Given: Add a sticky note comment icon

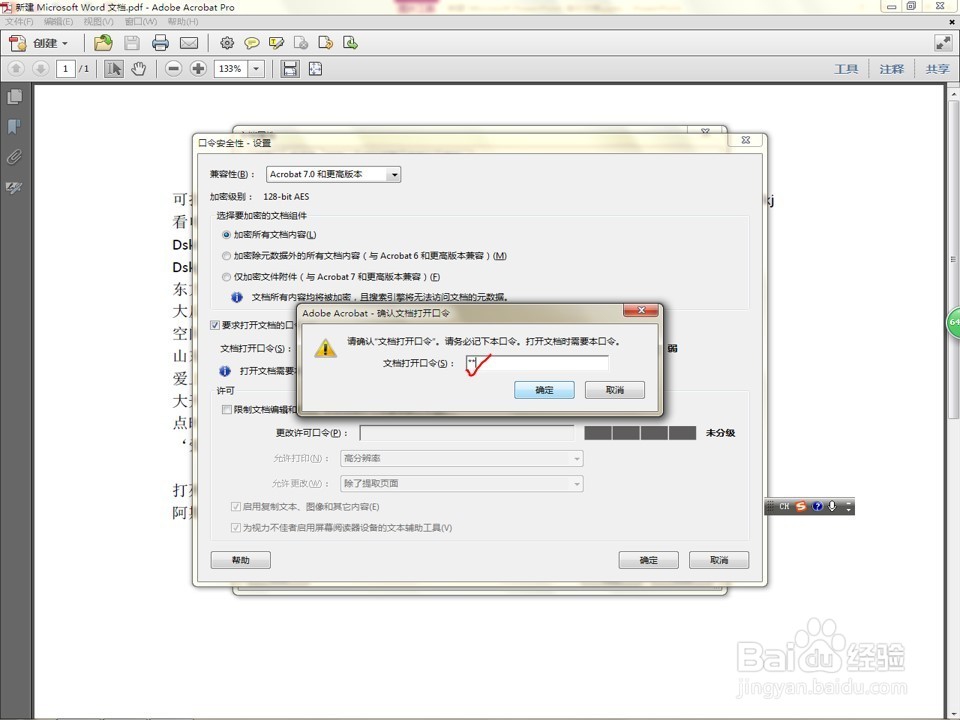Looking at the screenshot, I should pyautogui.click(x=251, y=43).
